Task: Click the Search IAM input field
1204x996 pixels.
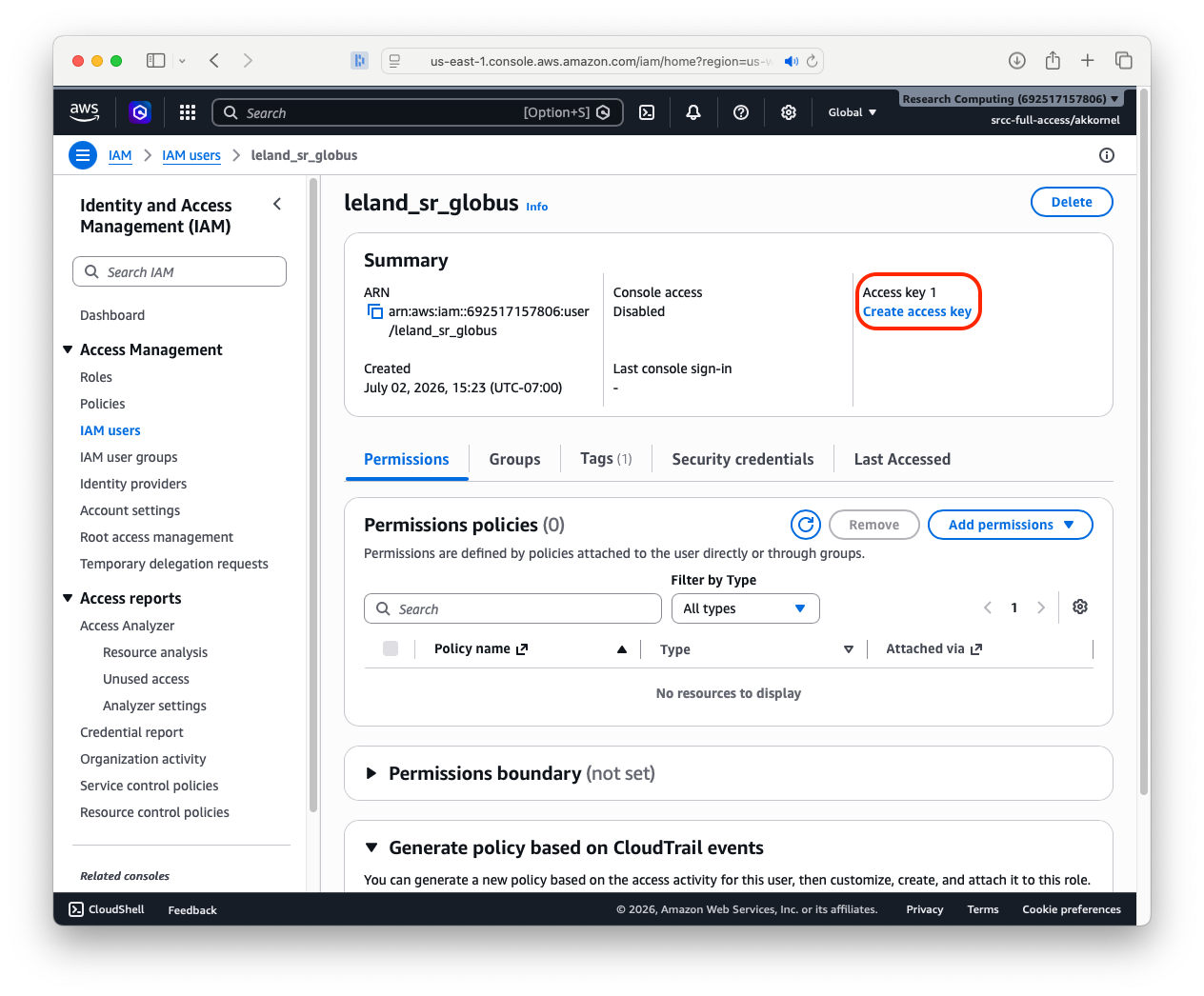Action: (x=179, y=271)
